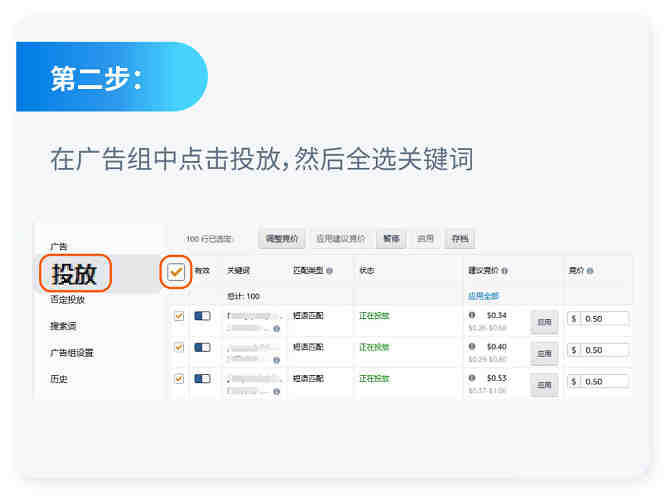Screen dimensions: 671x500
Task: Click the info icon beside 建议竞价 header
Action: pyautogui.click(x=505, y=271)
